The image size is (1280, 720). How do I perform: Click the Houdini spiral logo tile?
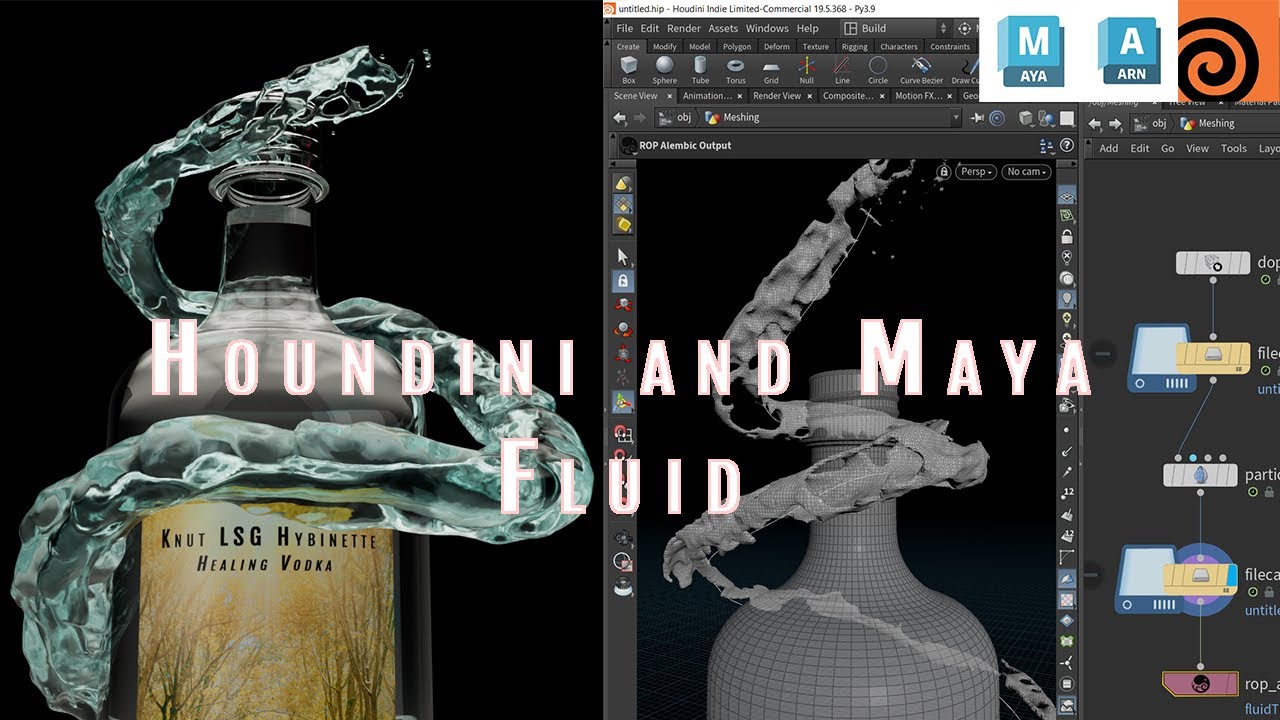point(1229,50)
